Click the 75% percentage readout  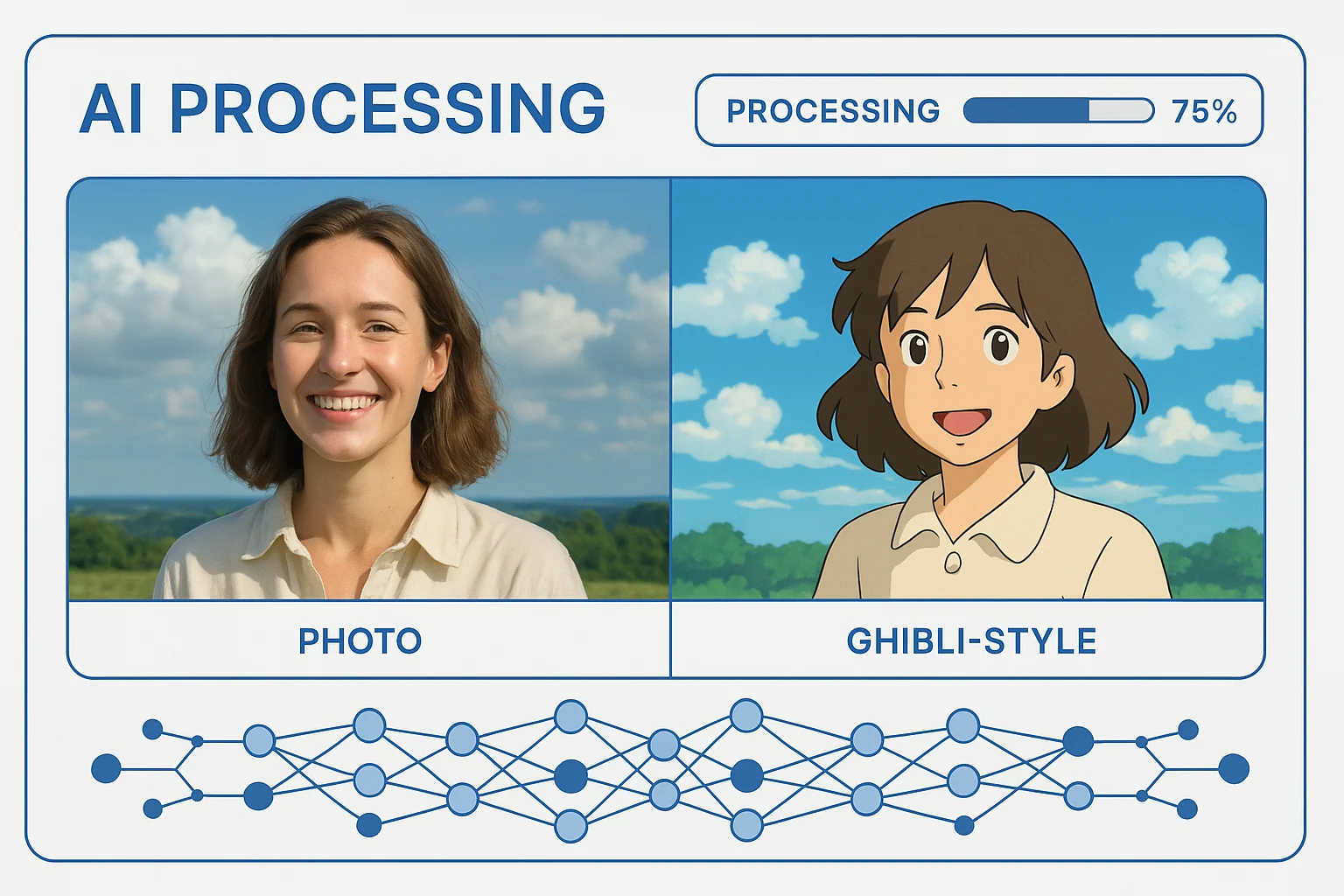1204,112
